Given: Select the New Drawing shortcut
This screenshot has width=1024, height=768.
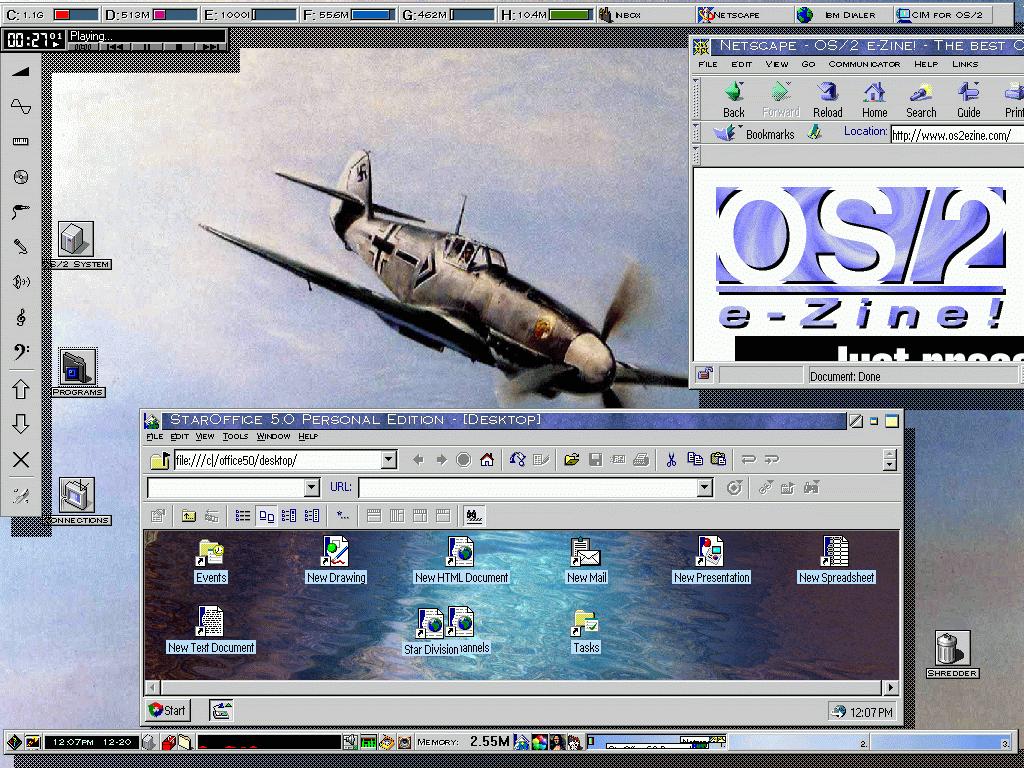Looking at the screenshot, I should [x=336, y=560].
